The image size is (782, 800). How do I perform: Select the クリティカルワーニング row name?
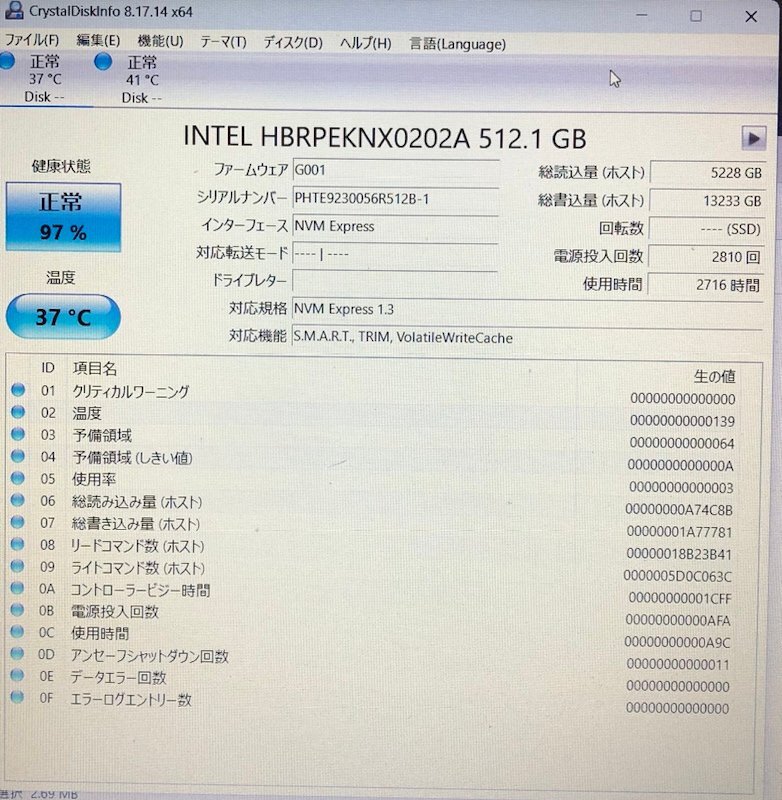pos(131,391)
